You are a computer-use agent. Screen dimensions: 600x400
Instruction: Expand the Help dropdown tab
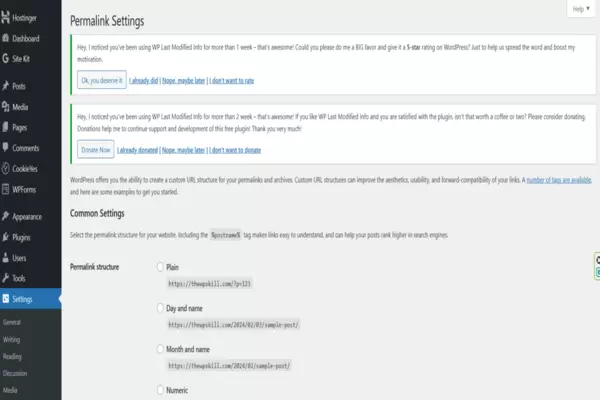click(581, 8)
